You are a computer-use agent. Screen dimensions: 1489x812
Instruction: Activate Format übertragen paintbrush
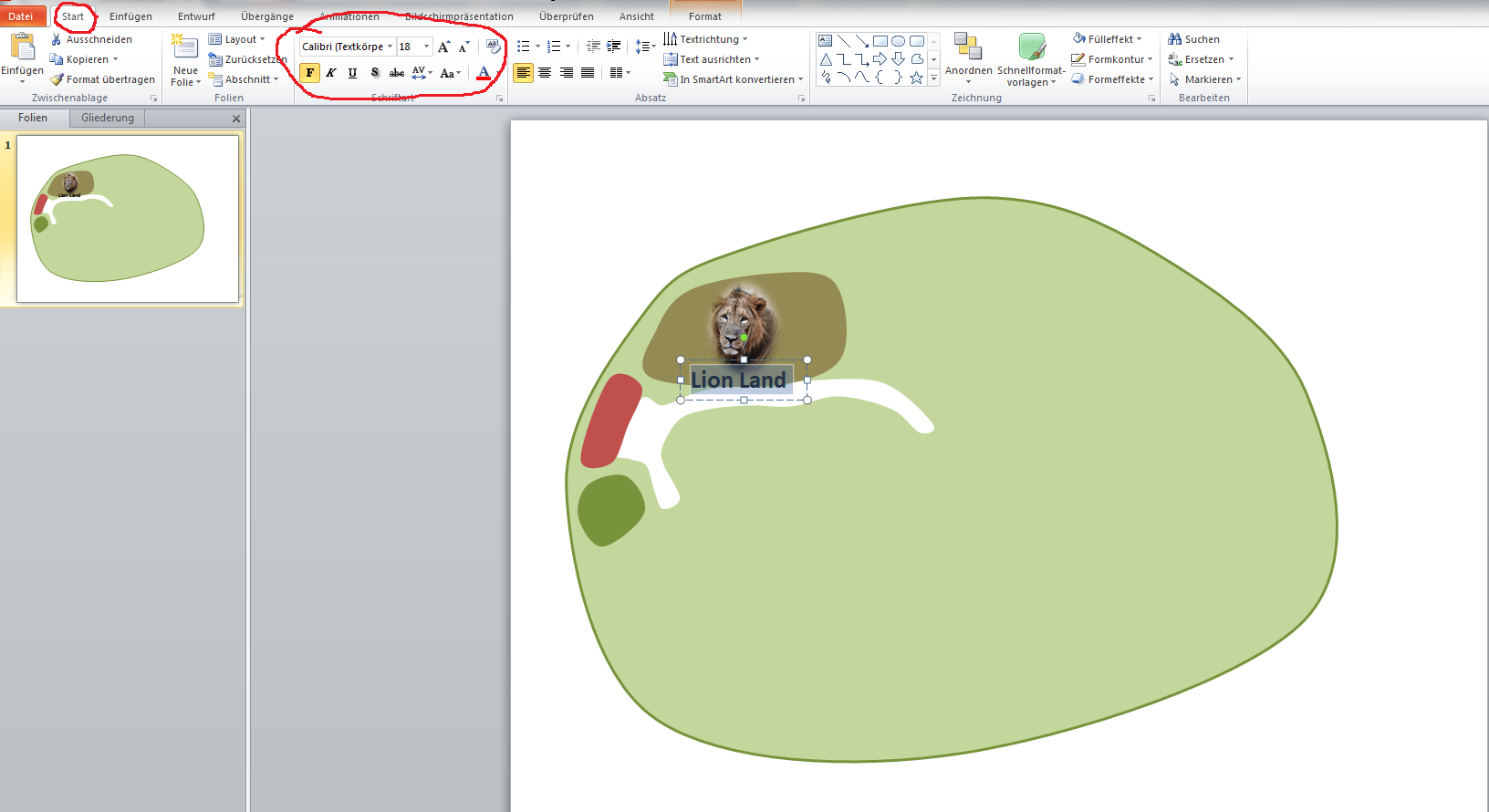point(102,79)
